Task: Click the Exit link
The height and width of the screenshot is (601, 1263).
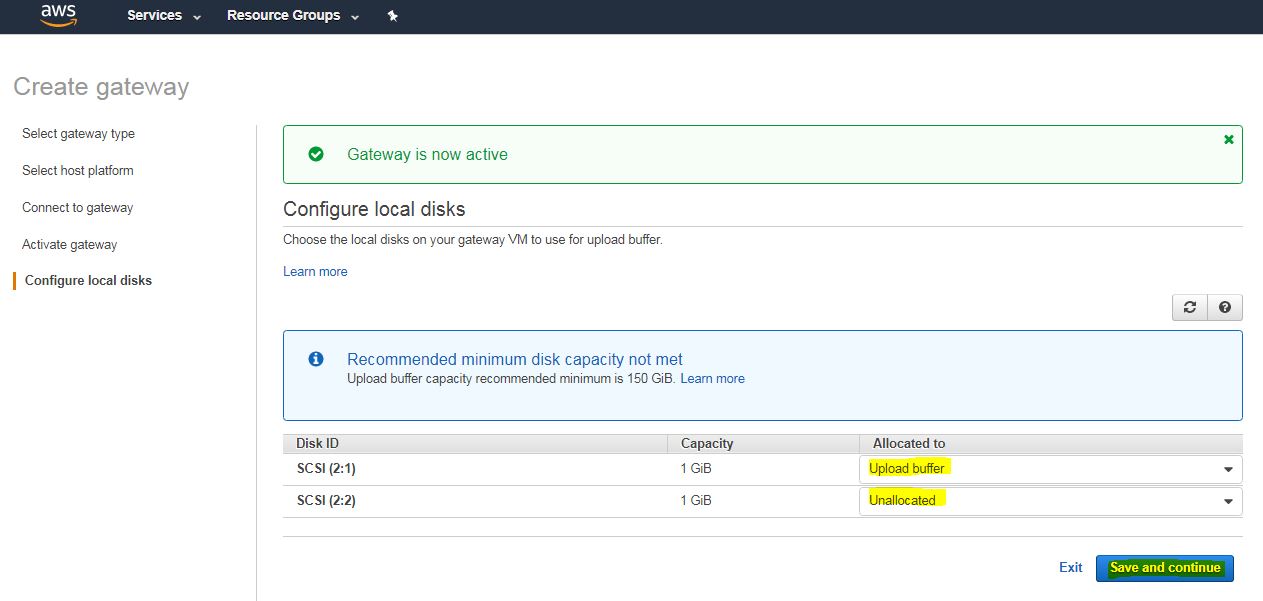Action: pyautogui.click(x=1070, y=568)
